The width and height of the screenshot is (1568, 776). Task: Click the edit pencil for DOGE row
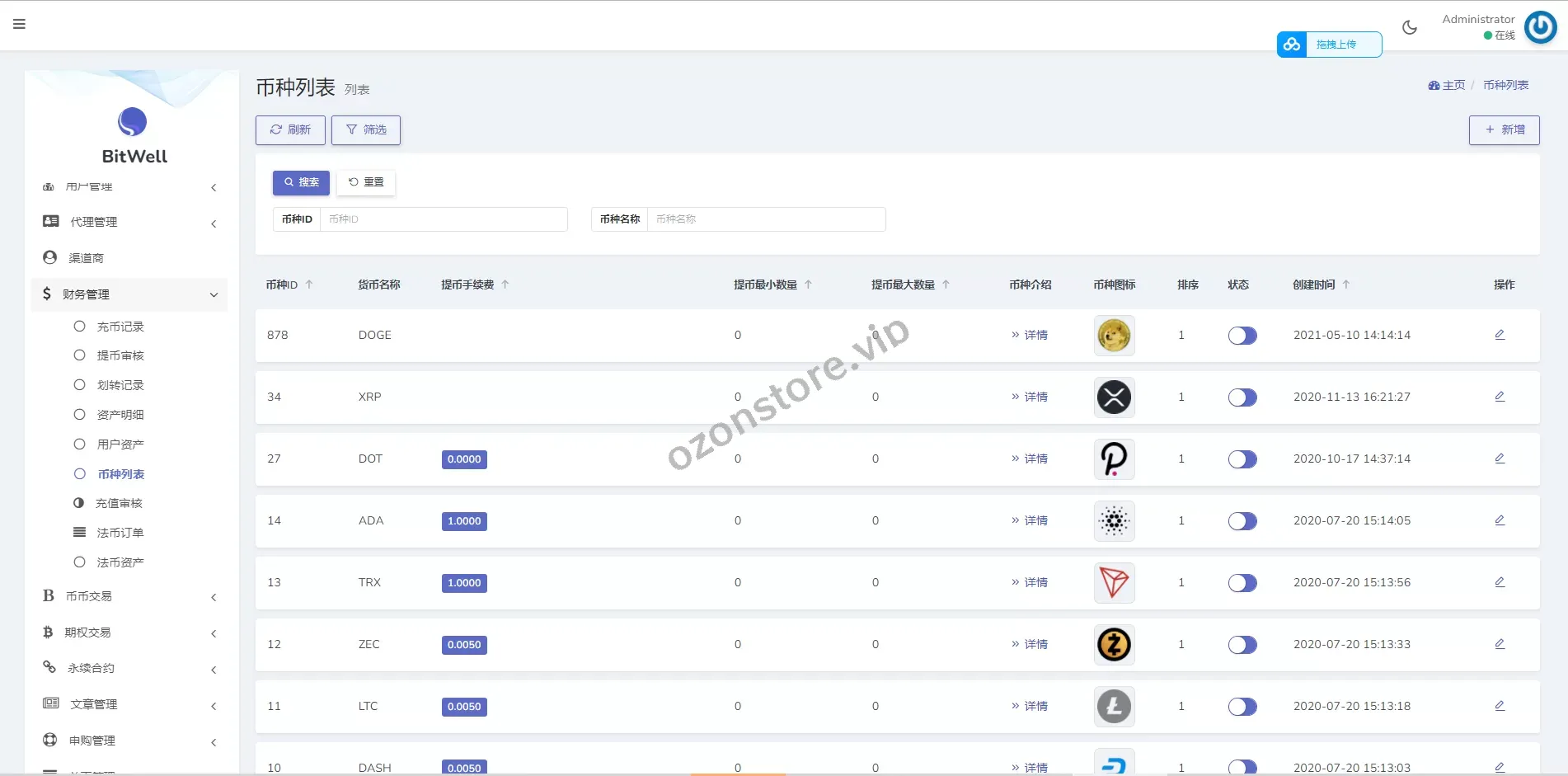[1500, 335]
